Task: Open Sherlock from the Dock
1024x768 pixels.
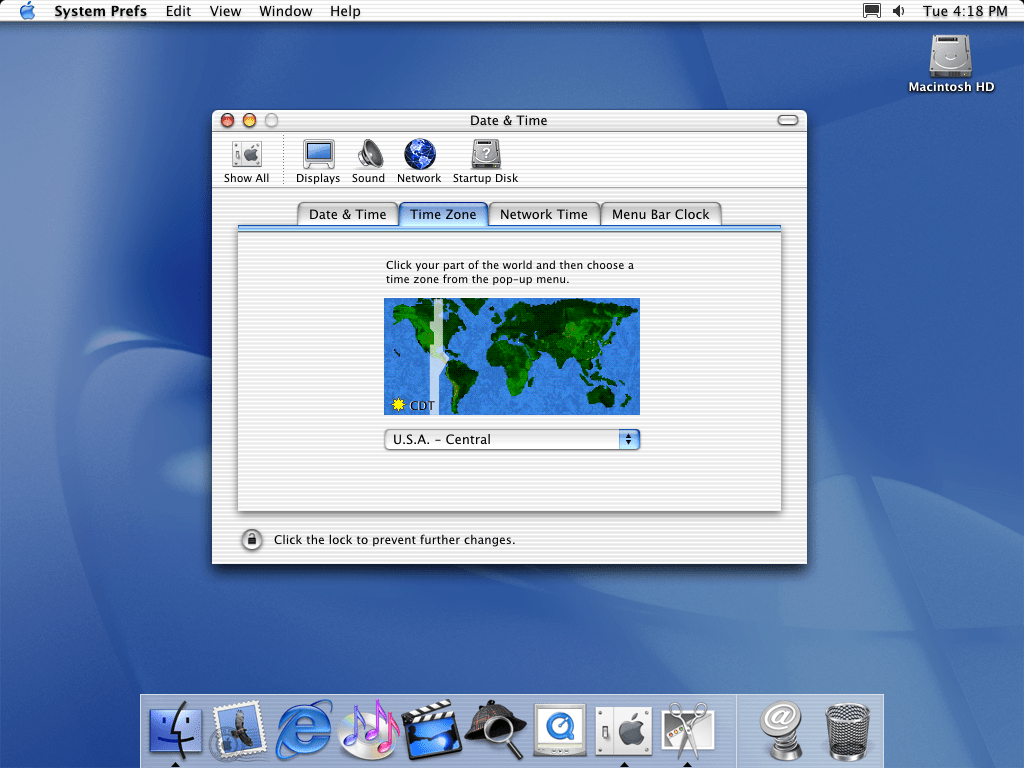Action: tap(495, 729)
